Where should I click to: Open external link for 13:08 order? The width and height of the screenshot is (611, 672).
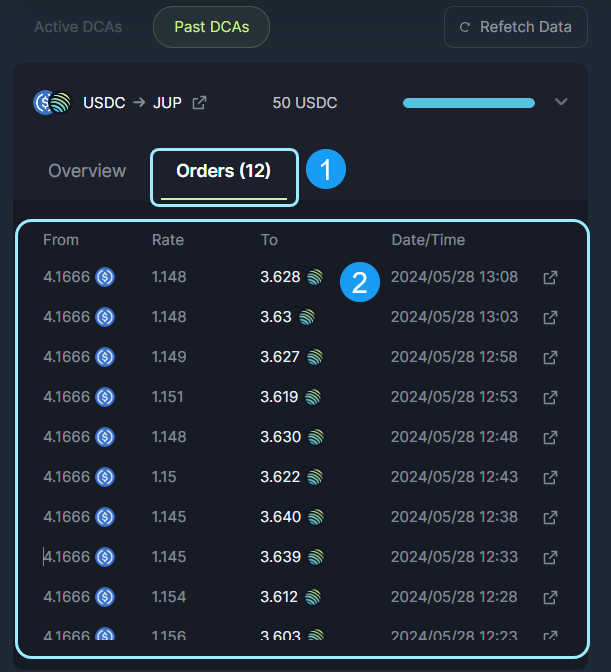tap(549, 277)
